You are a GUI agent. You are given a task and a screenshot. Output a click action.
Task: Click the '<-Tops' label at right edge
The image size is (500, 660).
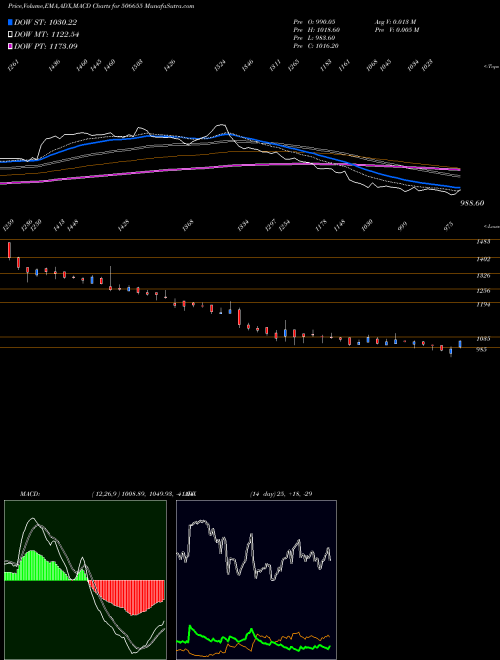[x=491, y=67]
